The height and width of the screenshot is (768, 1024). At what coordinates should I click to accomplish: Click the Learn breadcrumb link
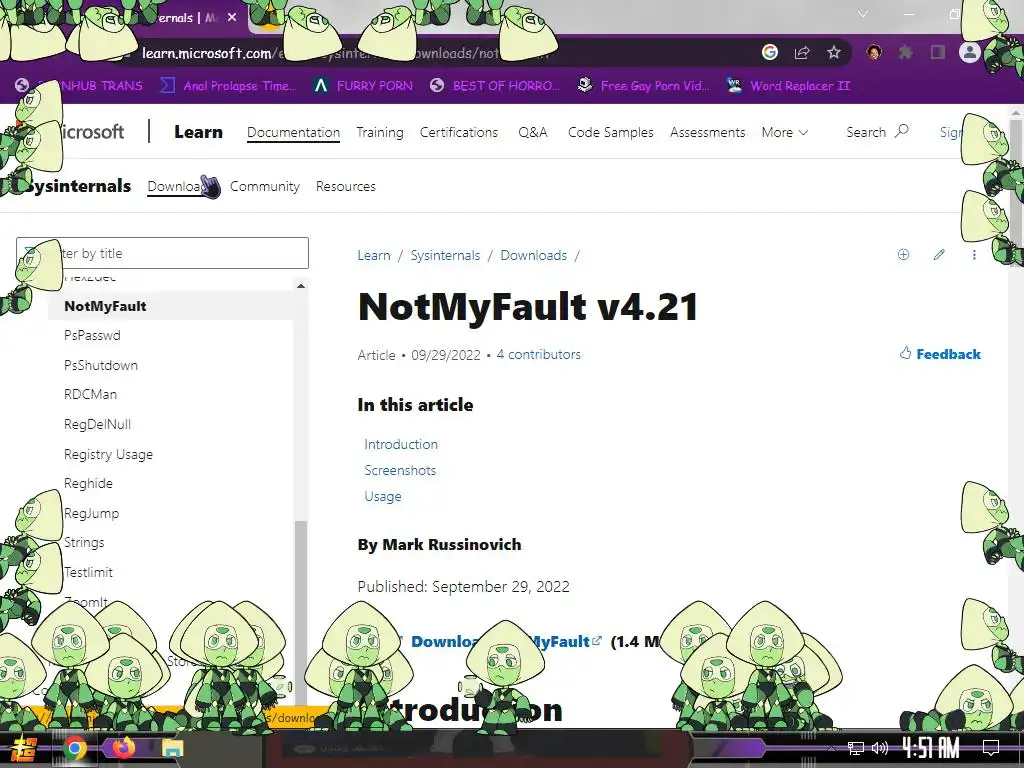tap(374, 255)
